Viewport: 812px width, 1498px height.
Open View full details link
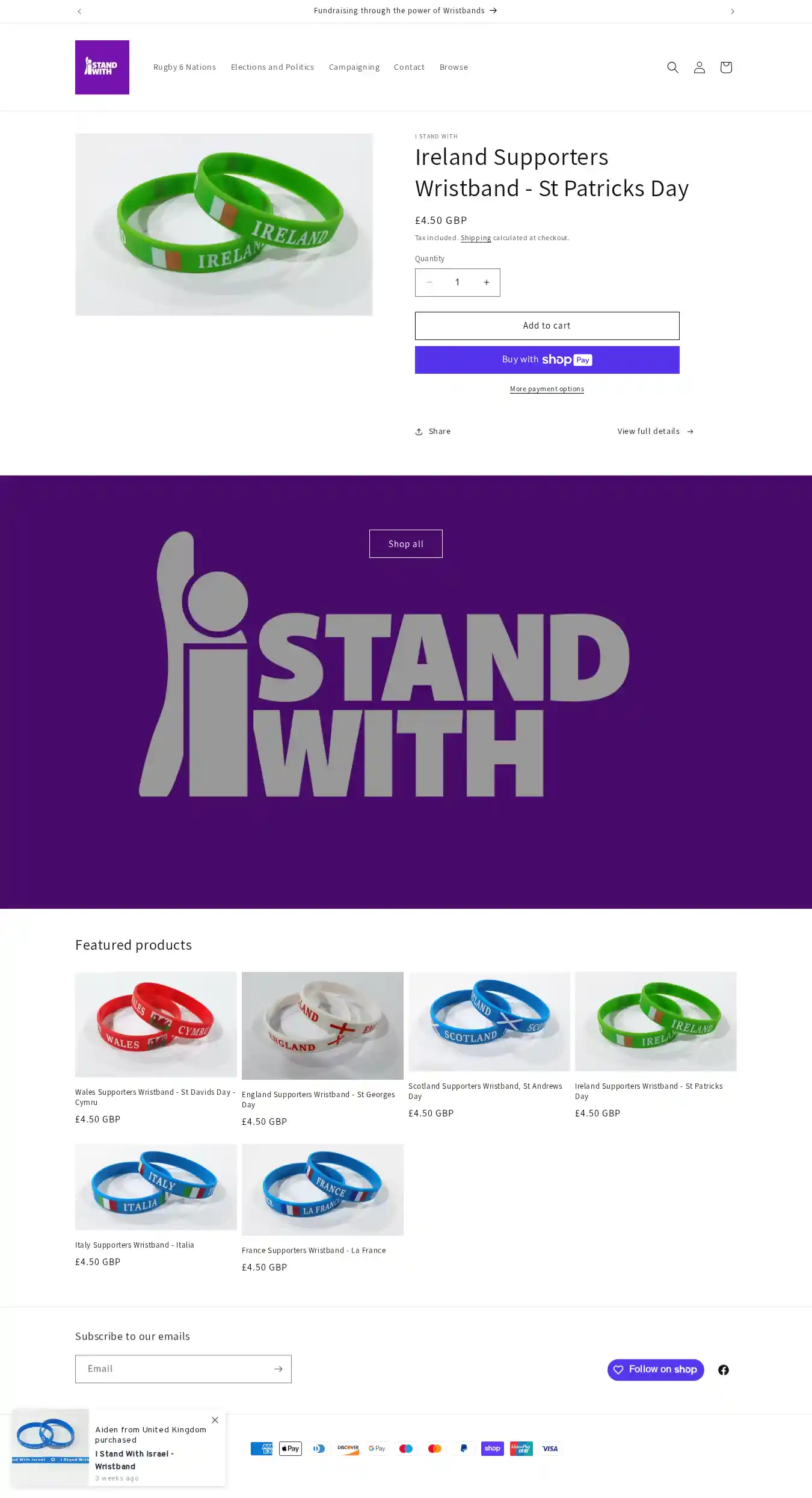656,432
